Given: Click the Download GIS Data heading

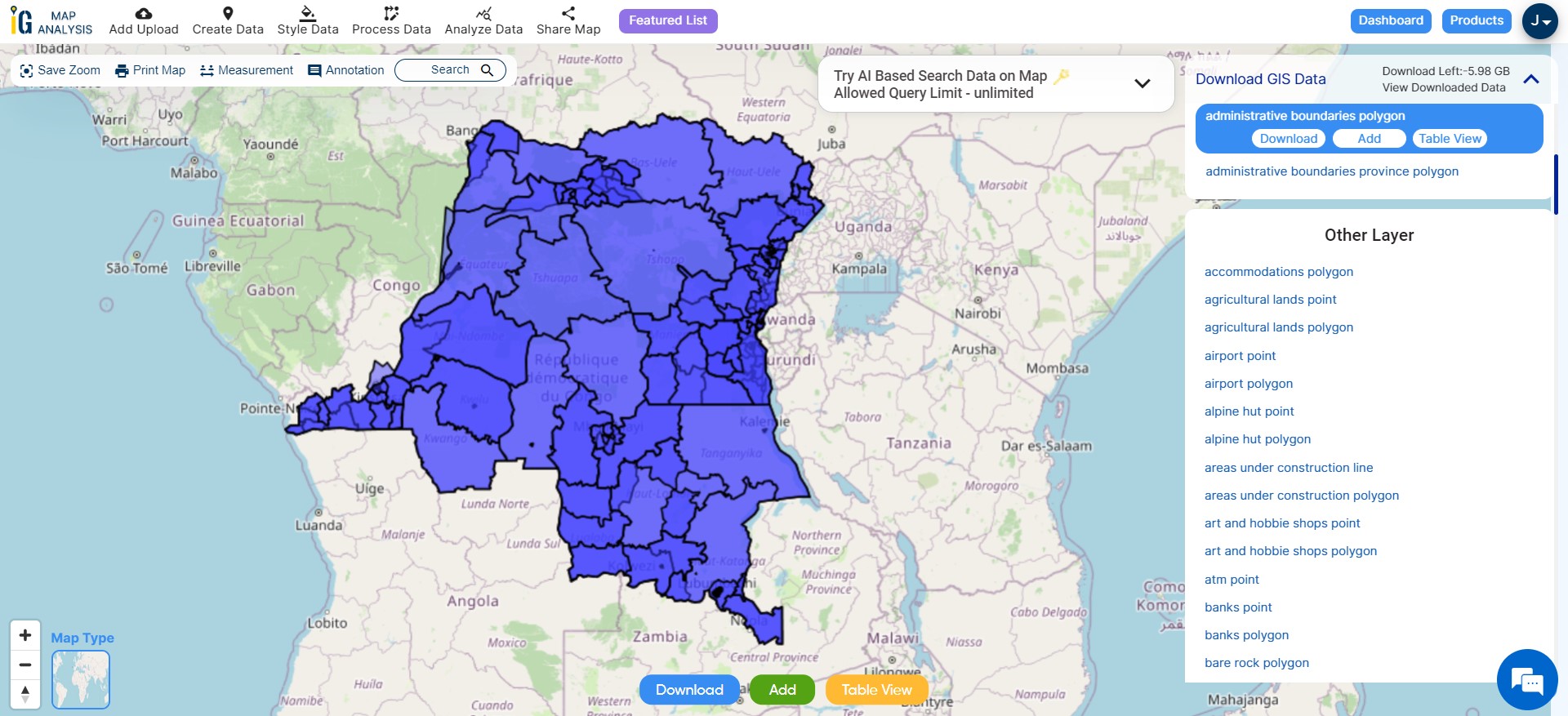Looking at the screenshot, I should 1260,79.
